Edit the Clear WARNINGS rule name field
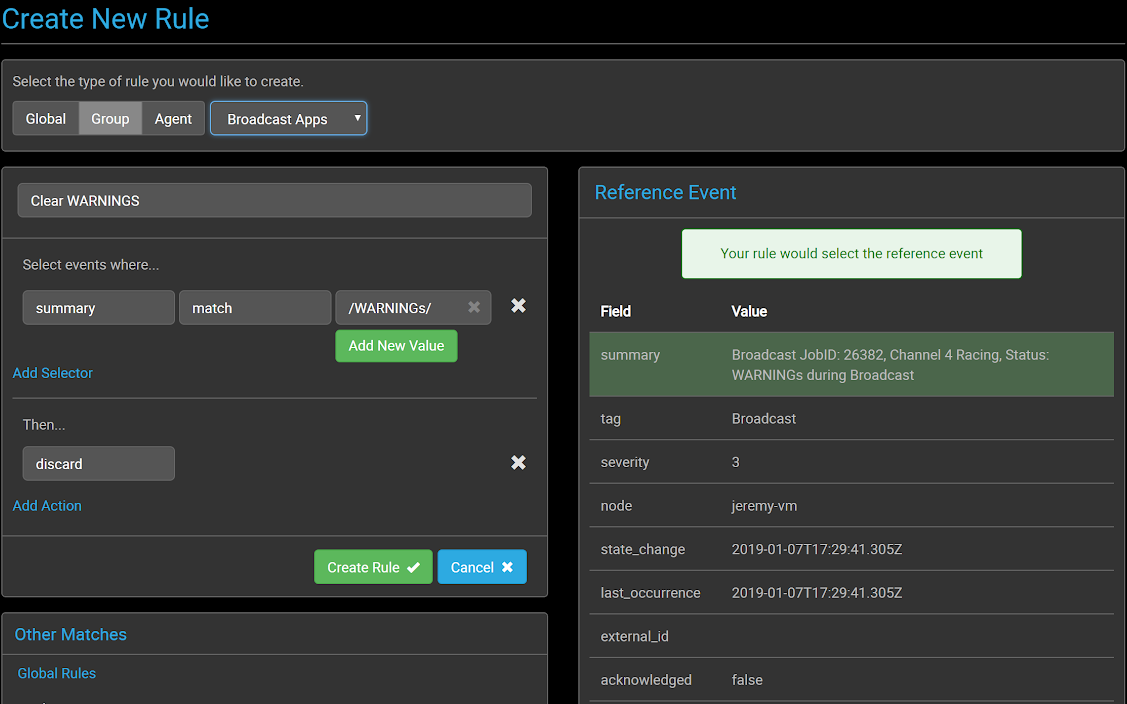Image resolution: width=1127 pixels, height=704 pixels. pyautogui.click(x=275, y=201)
